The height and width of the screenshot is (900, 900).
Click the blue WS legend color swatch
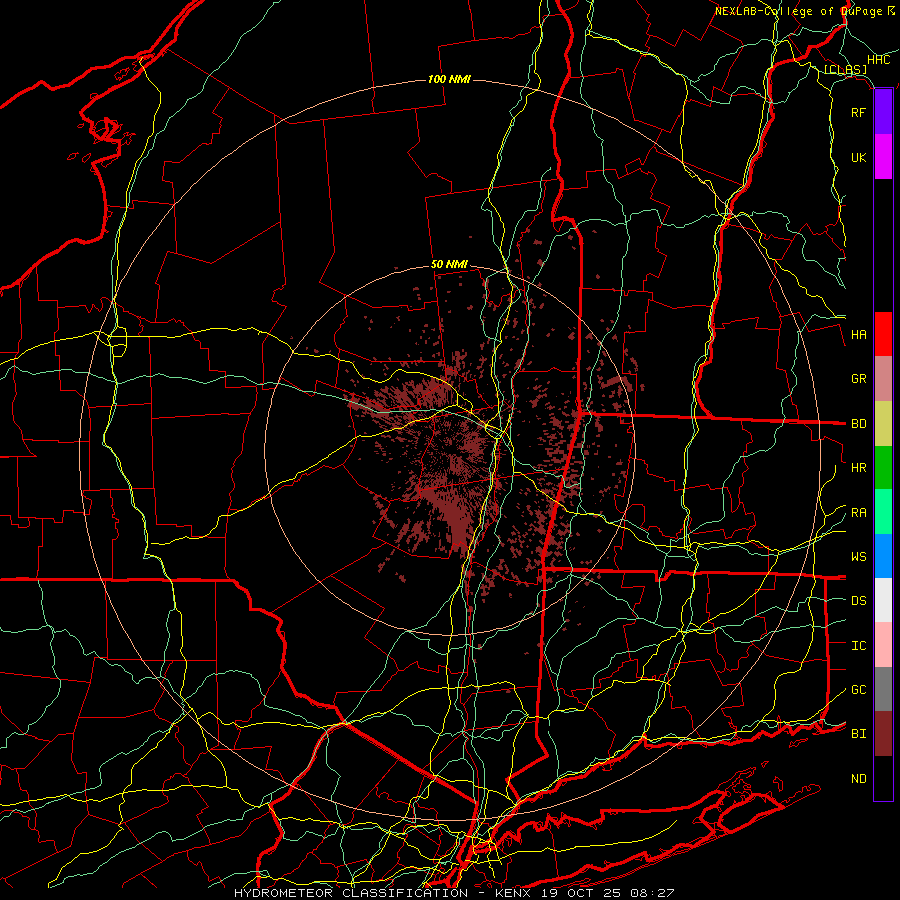point(883,556)
